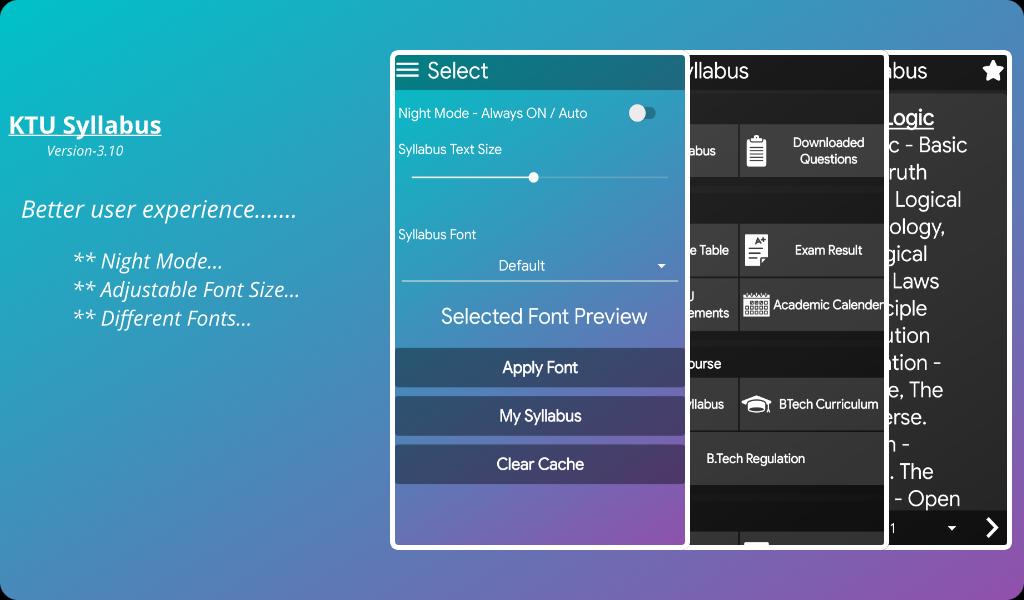Open Exam Result grade sheet icon
The width and height of the screenshot is (1024, 600).
click(x=756, y=250)
